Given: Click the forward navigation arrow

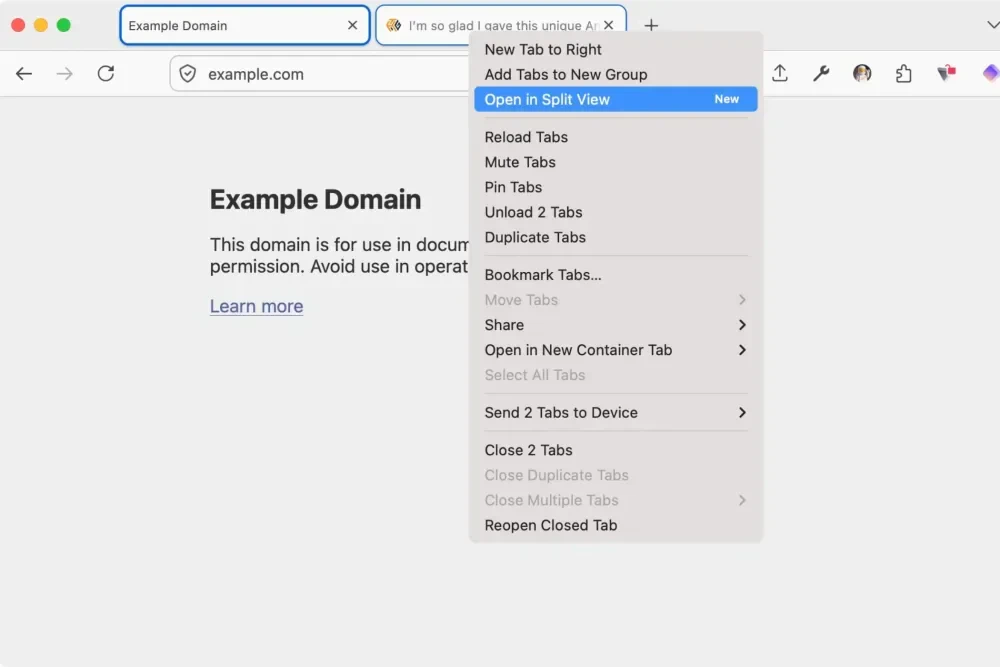Looking at the screenshot, I should pos(64,74).
